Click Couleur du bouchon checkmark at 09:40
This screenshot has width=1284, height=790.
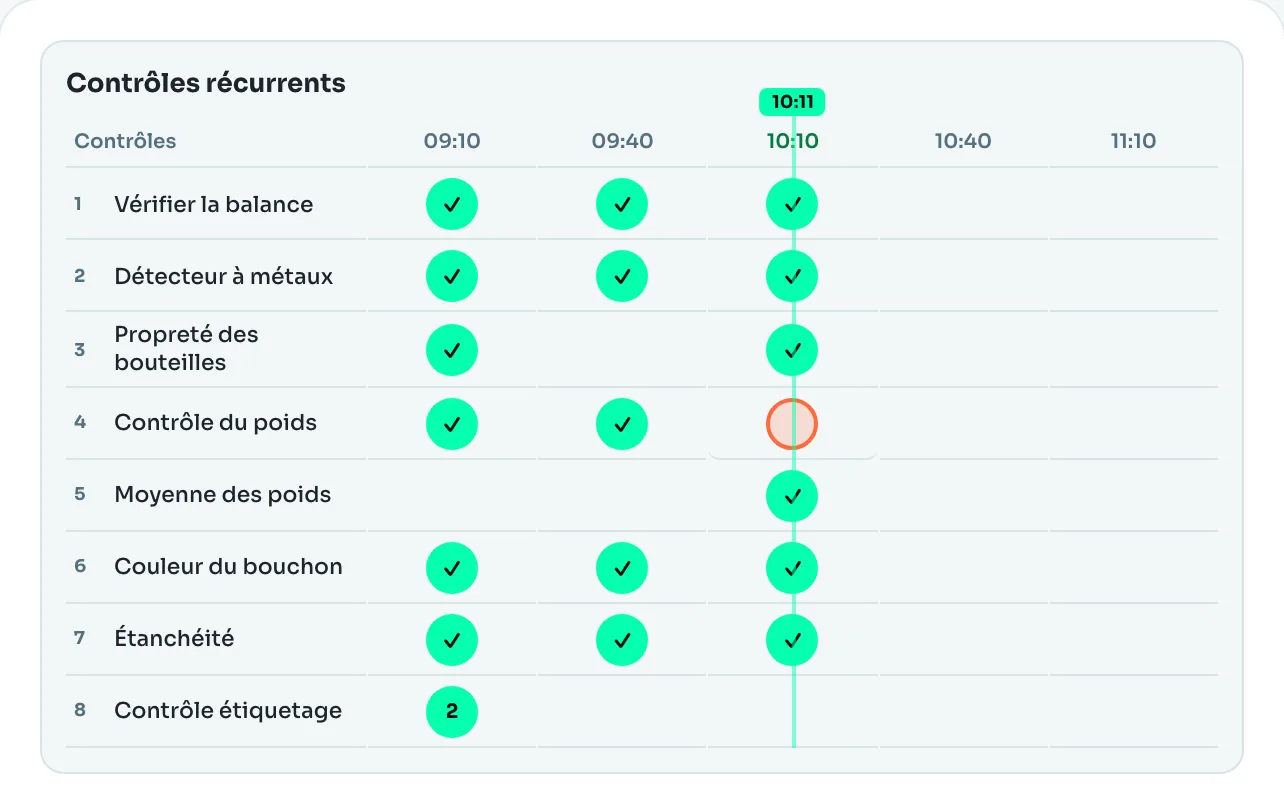point(622,568)
